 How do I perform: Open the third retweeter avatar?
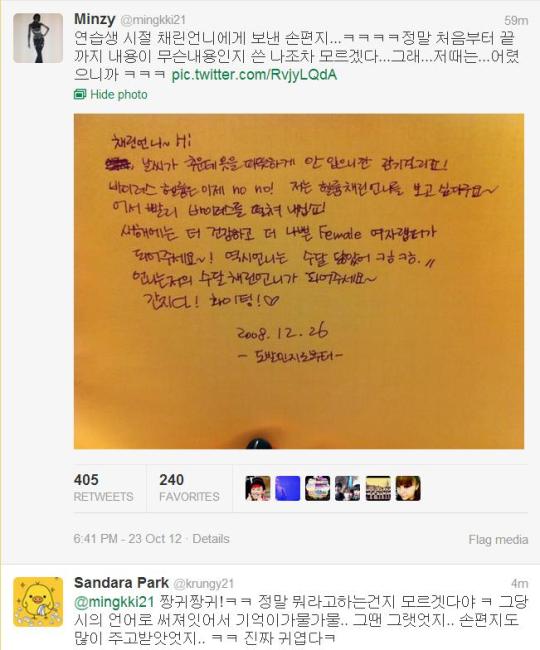click(317, 488)
